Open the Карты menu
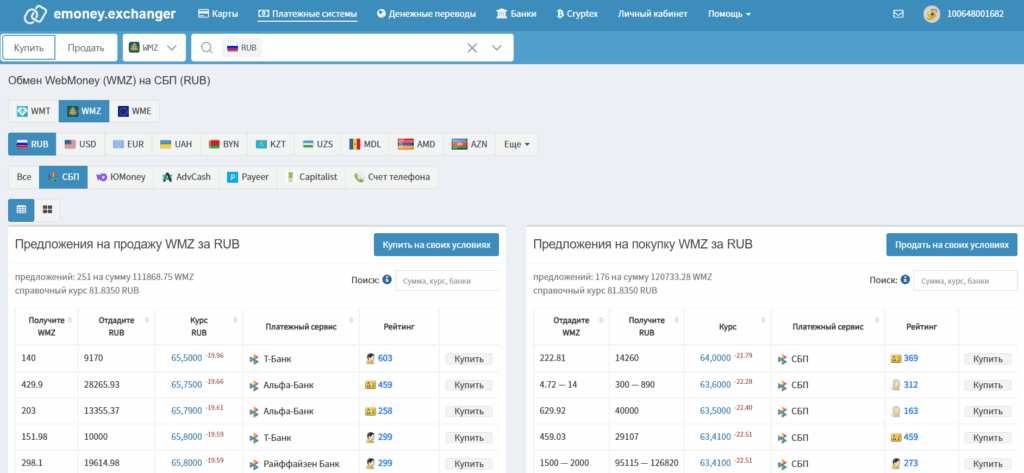The image size is (1024, 473). pos(217,14)
